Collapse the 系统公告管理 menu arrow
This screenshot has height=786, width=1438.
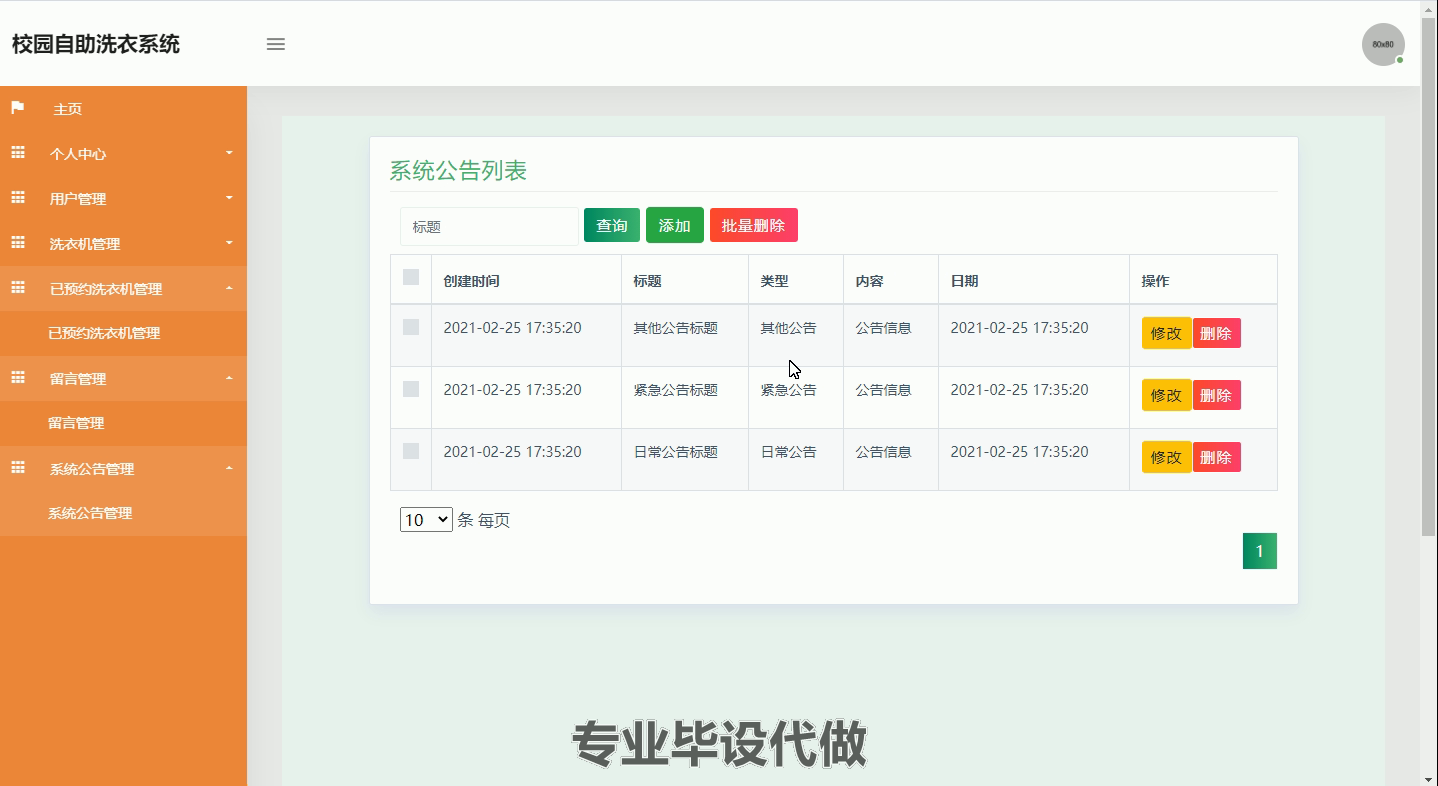(x=229, y=468)
